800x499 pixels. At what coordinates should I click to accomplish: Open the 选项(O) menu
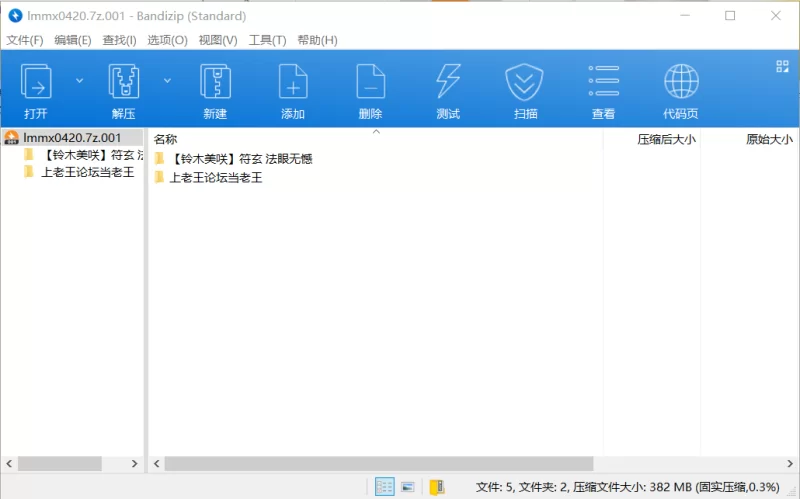pos(167,40)
